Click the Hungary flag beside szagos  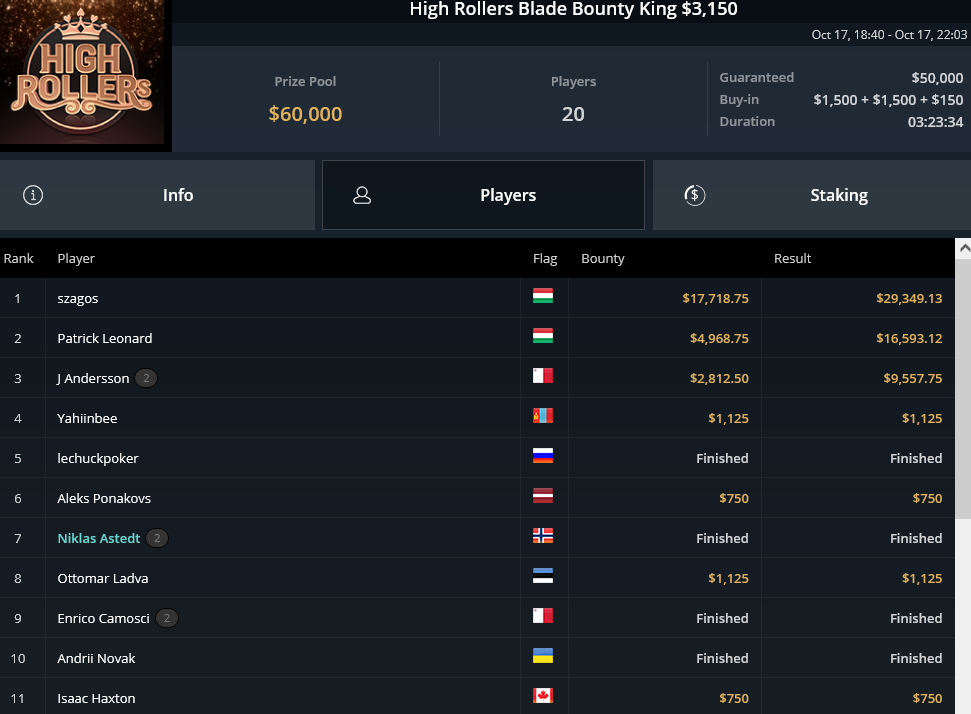click(x=542, y=296)
